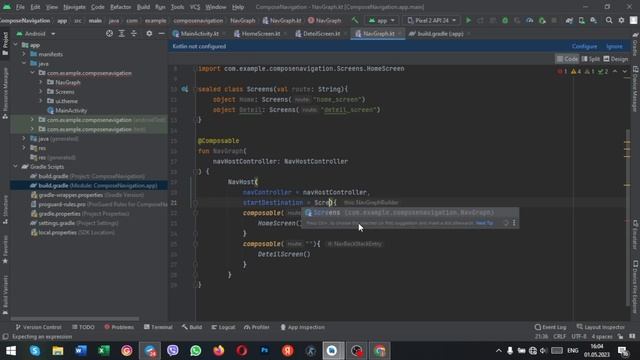Switch to the MainActivity.kt tab
640x360 pixels.
196,34
